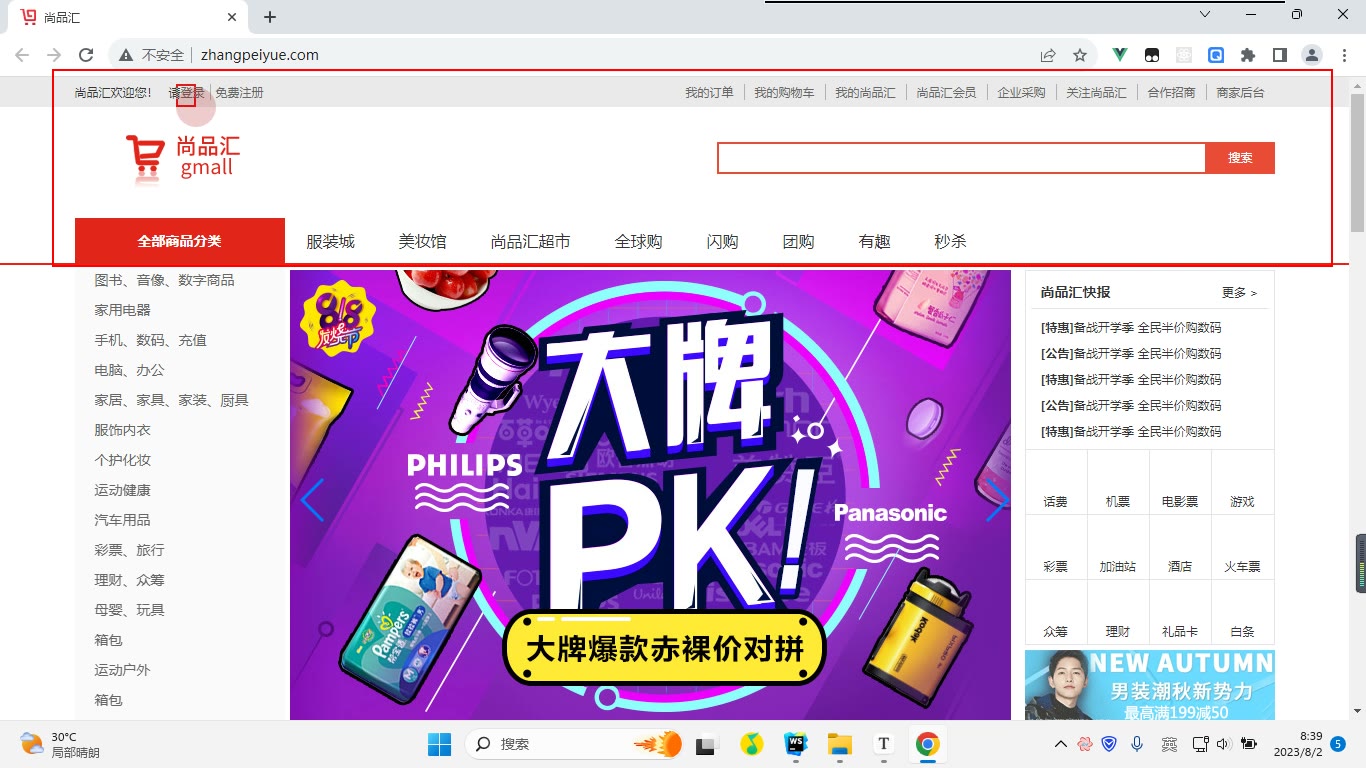Click the Windows Start button
Screen dimensions: 1366x768
(x=439, y=744)
